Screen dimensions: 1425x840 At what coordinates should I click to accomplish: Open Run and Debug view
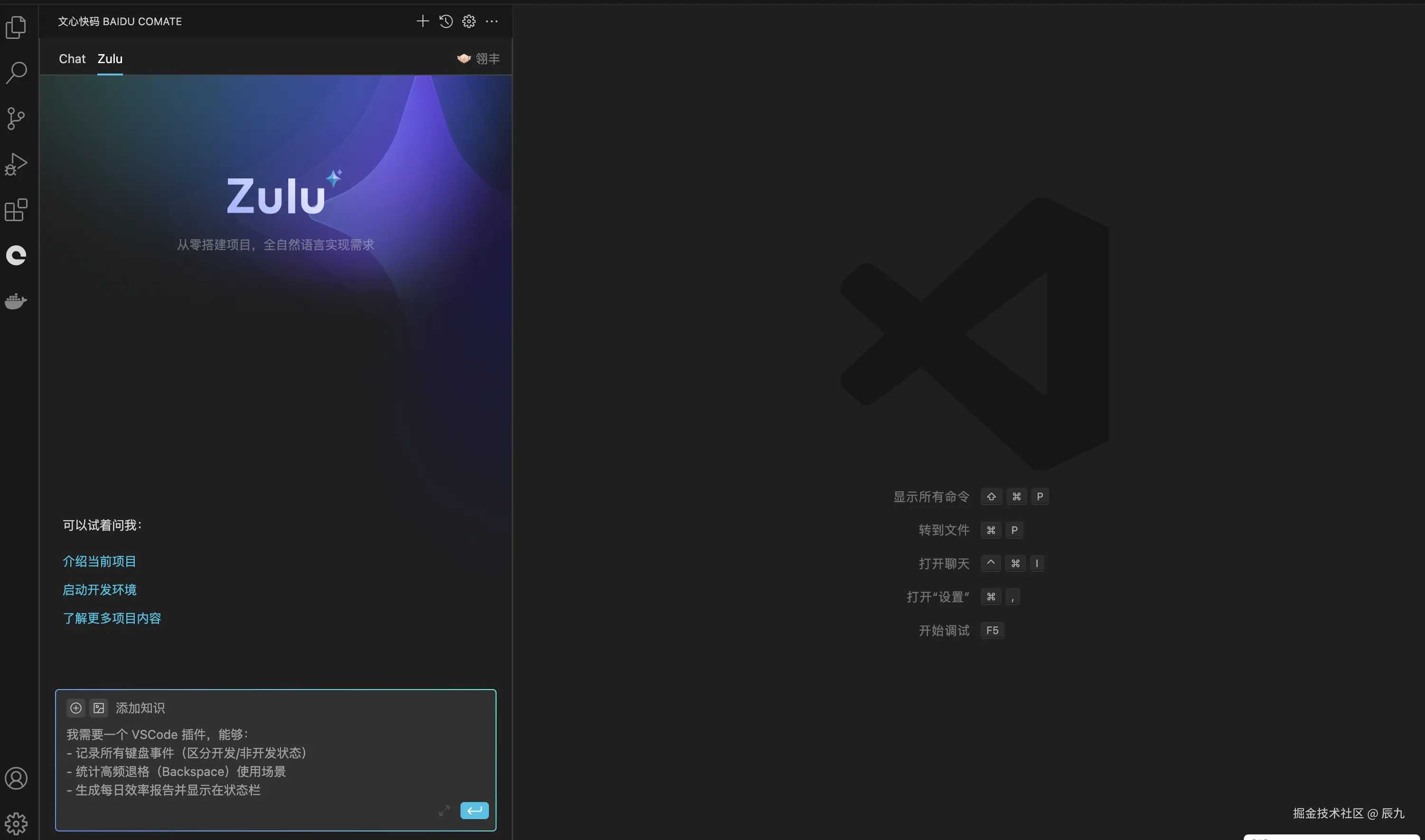(x=16, y=164)
